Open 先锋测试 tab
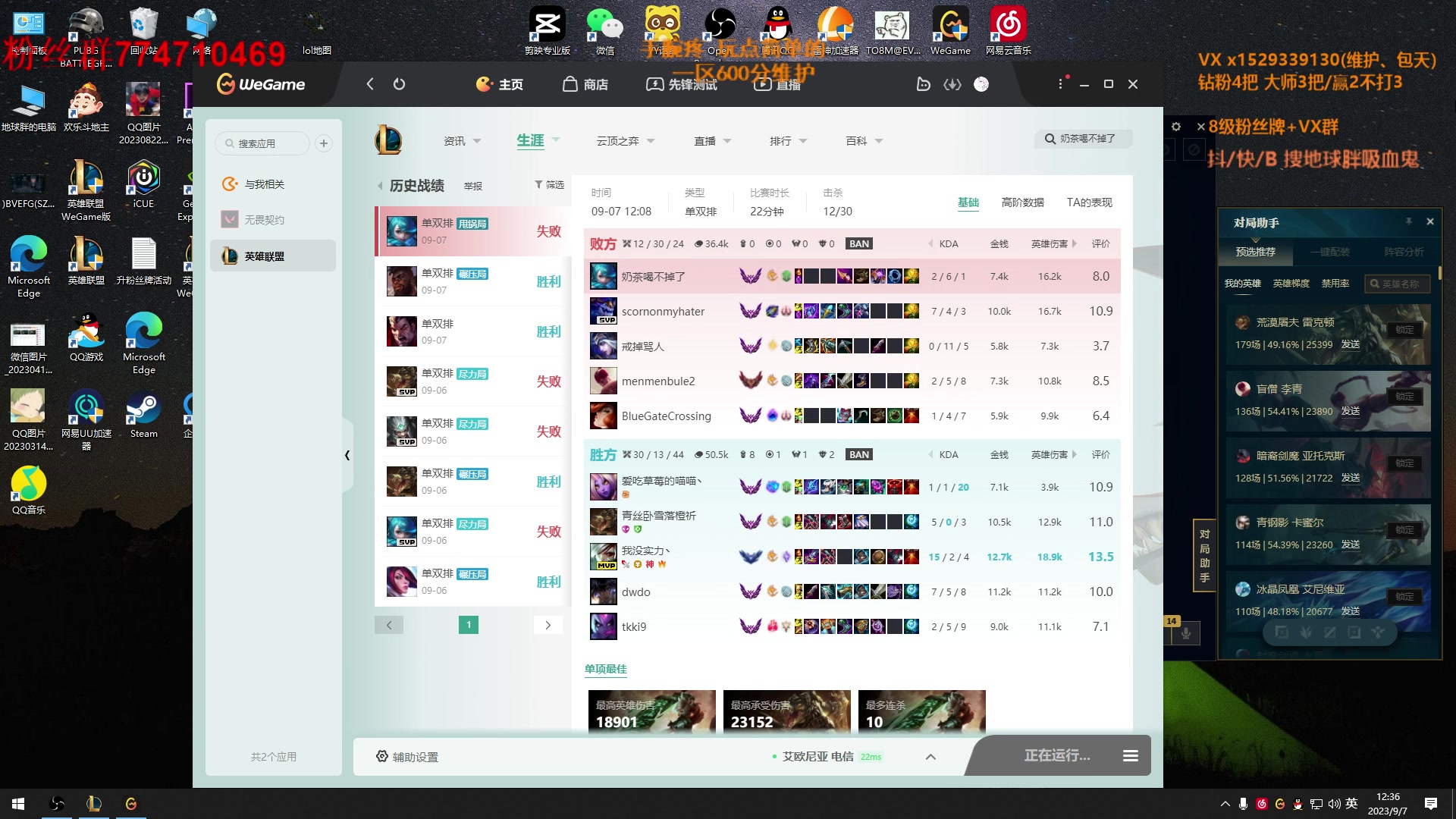Screen dimensions: 1456x819 (682, 84)
